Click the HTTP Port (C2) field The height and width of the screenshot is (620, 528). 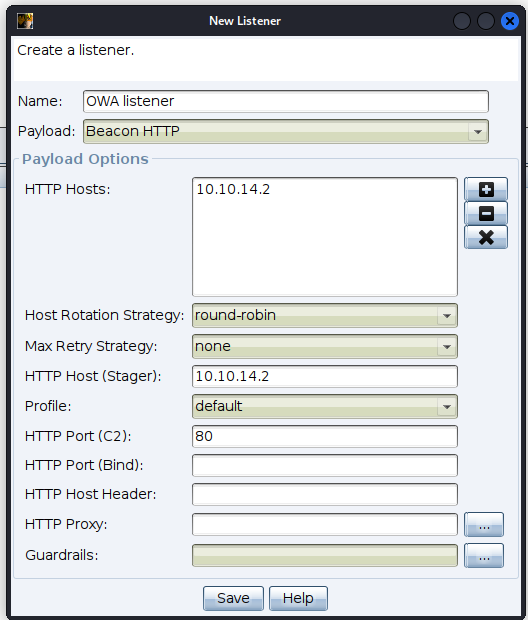pyautogui.click(x=325, y=437)
